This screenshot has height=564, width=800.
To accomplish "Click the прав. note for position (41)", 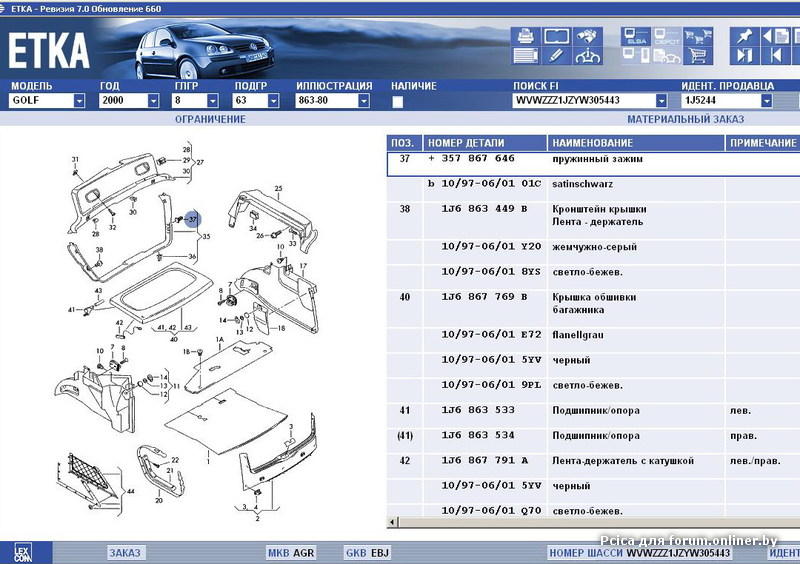I will (x=743, y=436).
